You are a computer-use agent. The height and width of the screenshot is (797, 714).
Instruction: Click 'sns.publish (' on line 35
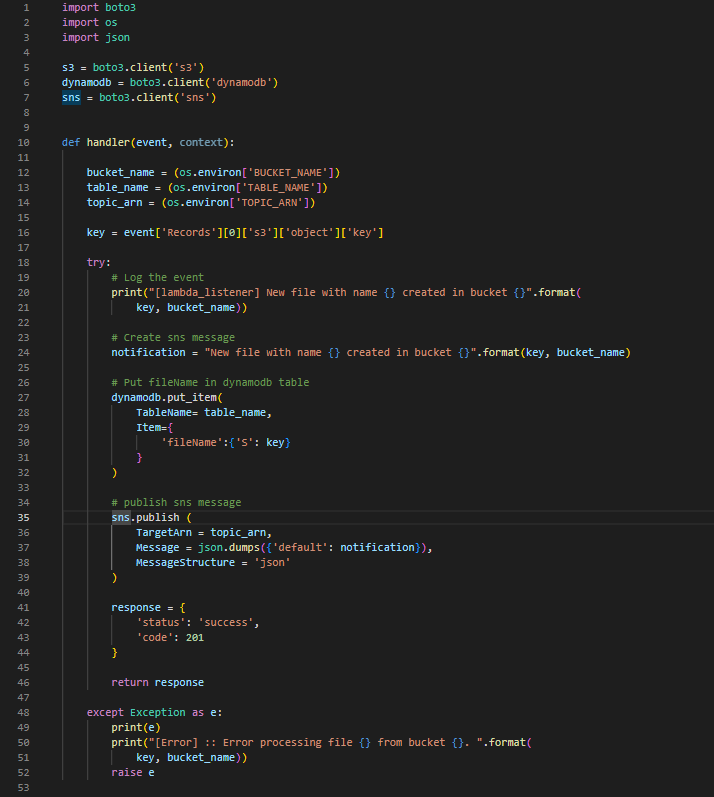pos(151,517)
